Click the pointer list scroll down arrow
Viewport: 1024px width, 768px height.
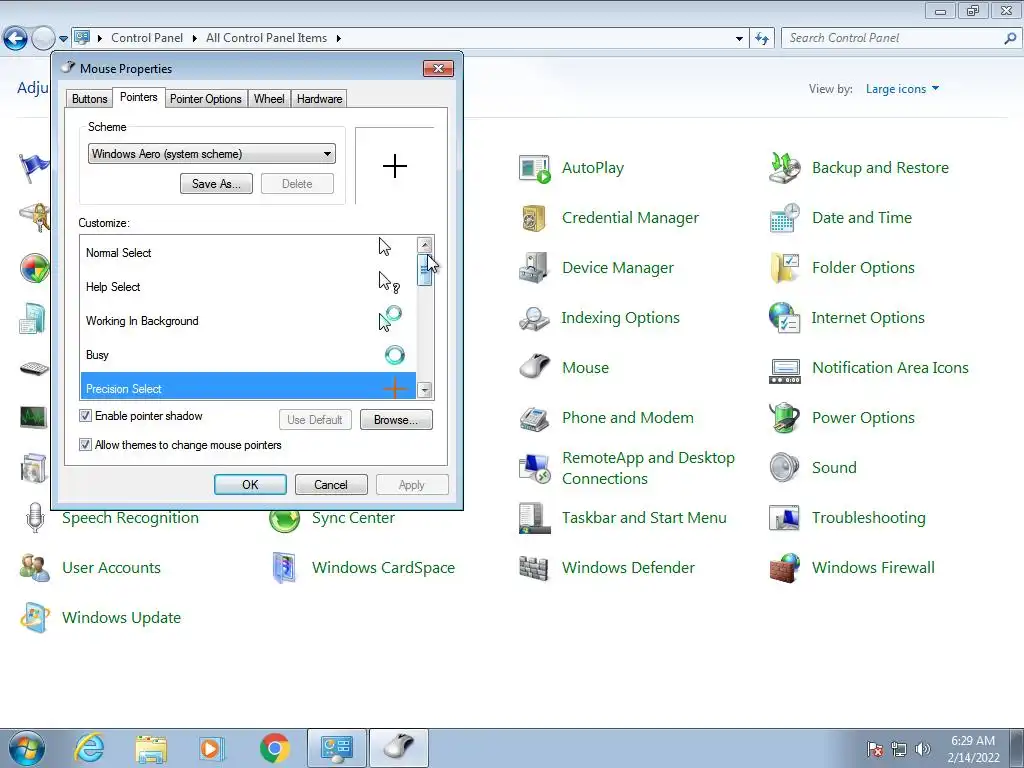424,391
